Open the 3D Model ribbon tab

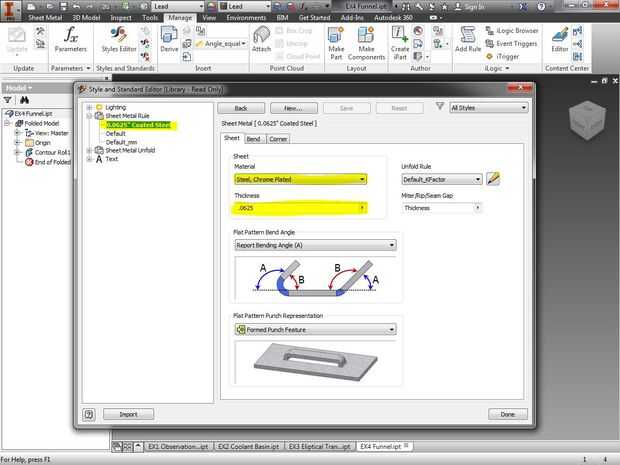coord(86,17)
